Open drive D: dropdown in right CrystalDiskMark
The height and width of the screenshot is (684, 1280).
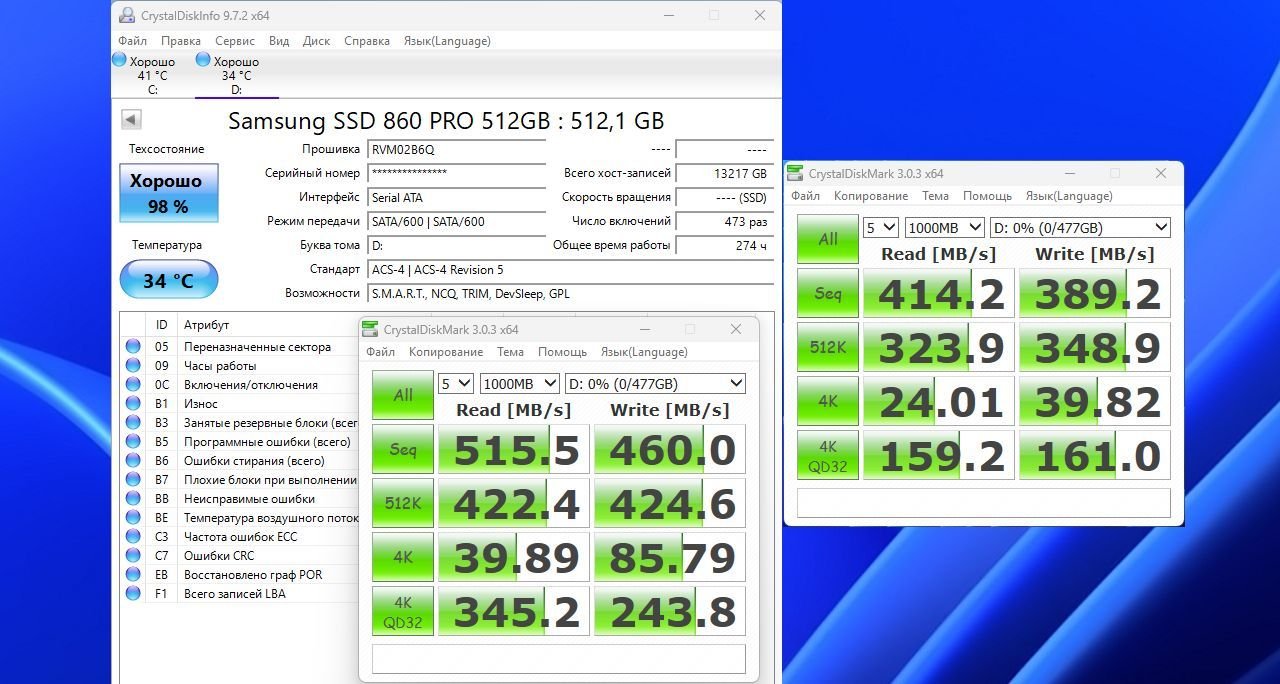point(1080,227)
